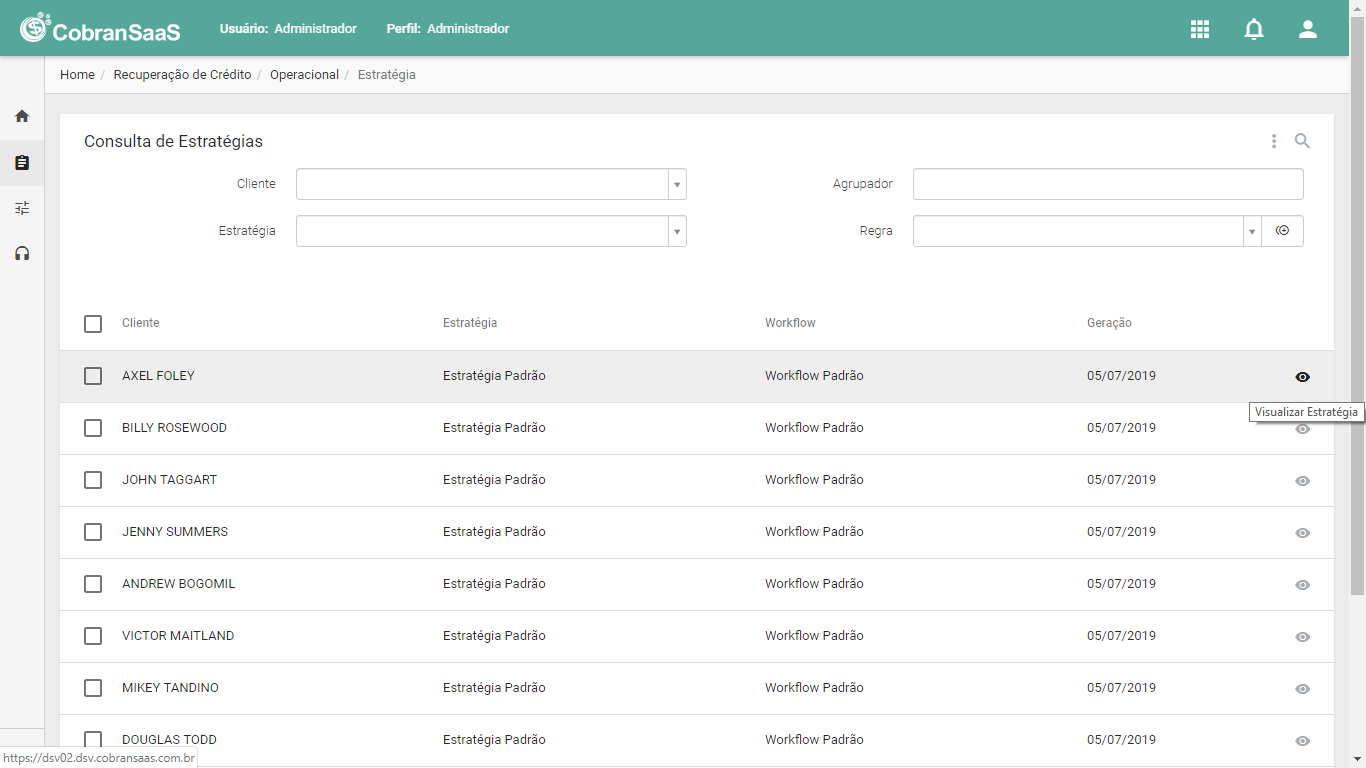Screen dimensions: 1366x768
Task: Check the AXEL FOLEY row checkbox
Action: click(x=93, y=376)
